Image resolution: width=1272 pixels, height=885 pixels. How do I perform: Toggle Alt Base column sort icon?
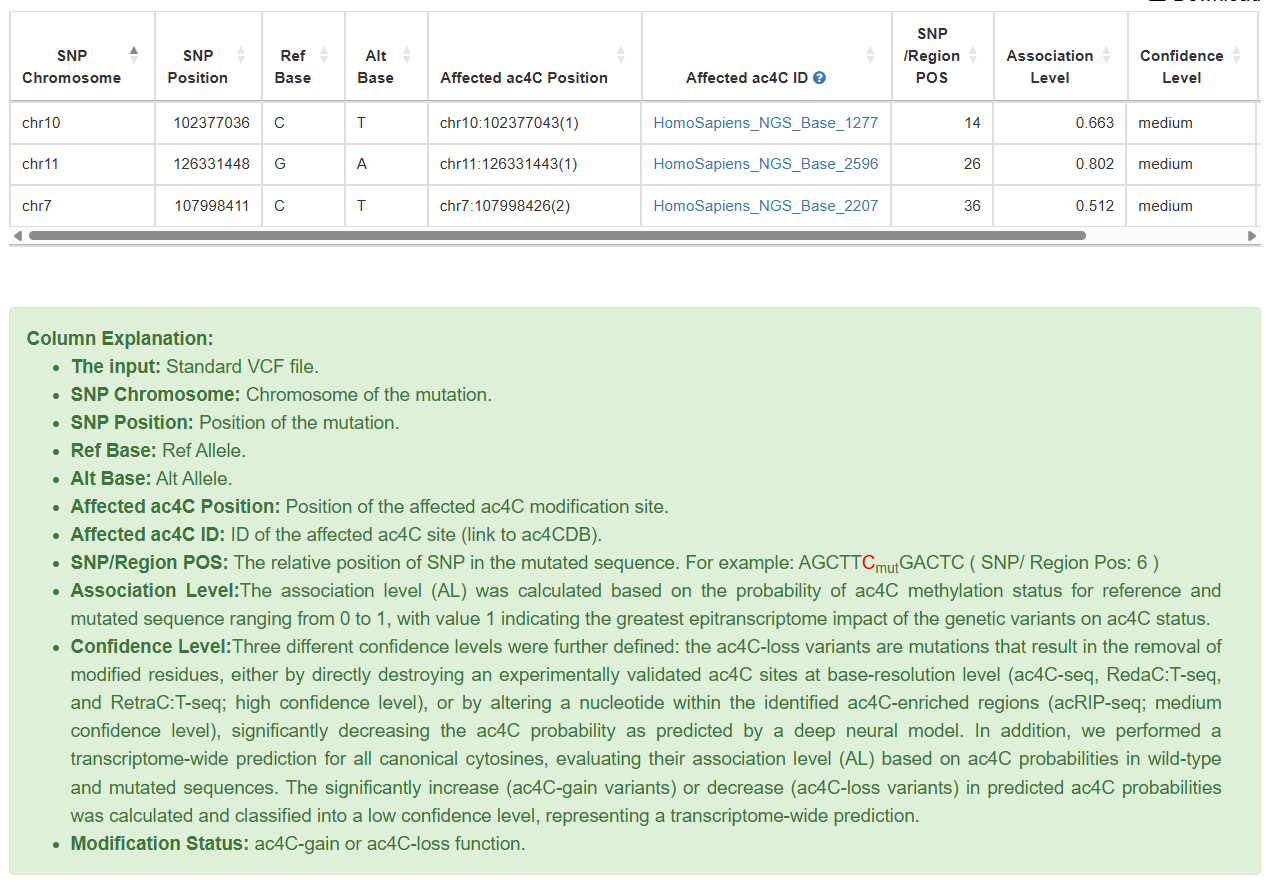click(x=406, y=55)
